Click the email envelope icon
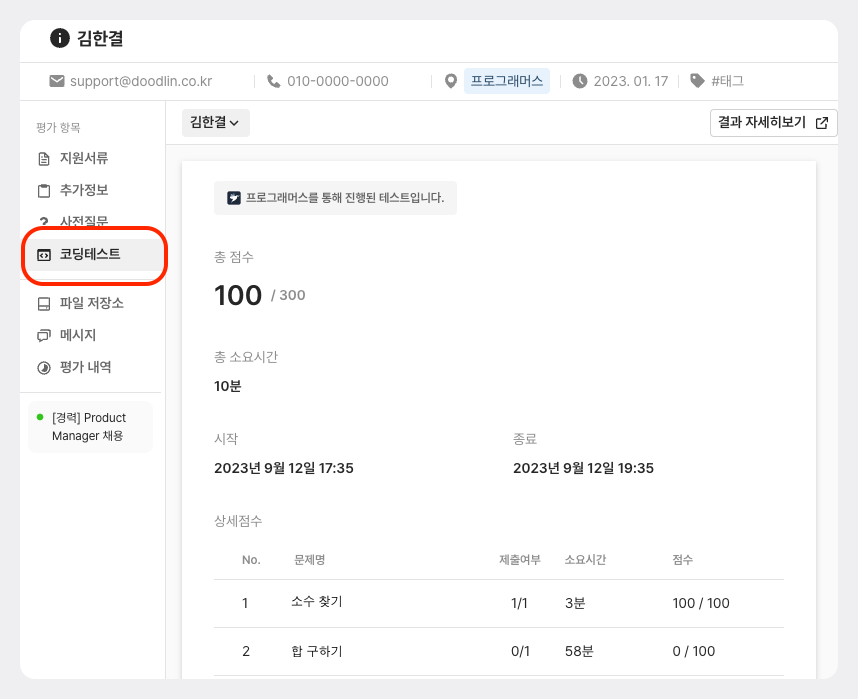 (x=57, y=81)
